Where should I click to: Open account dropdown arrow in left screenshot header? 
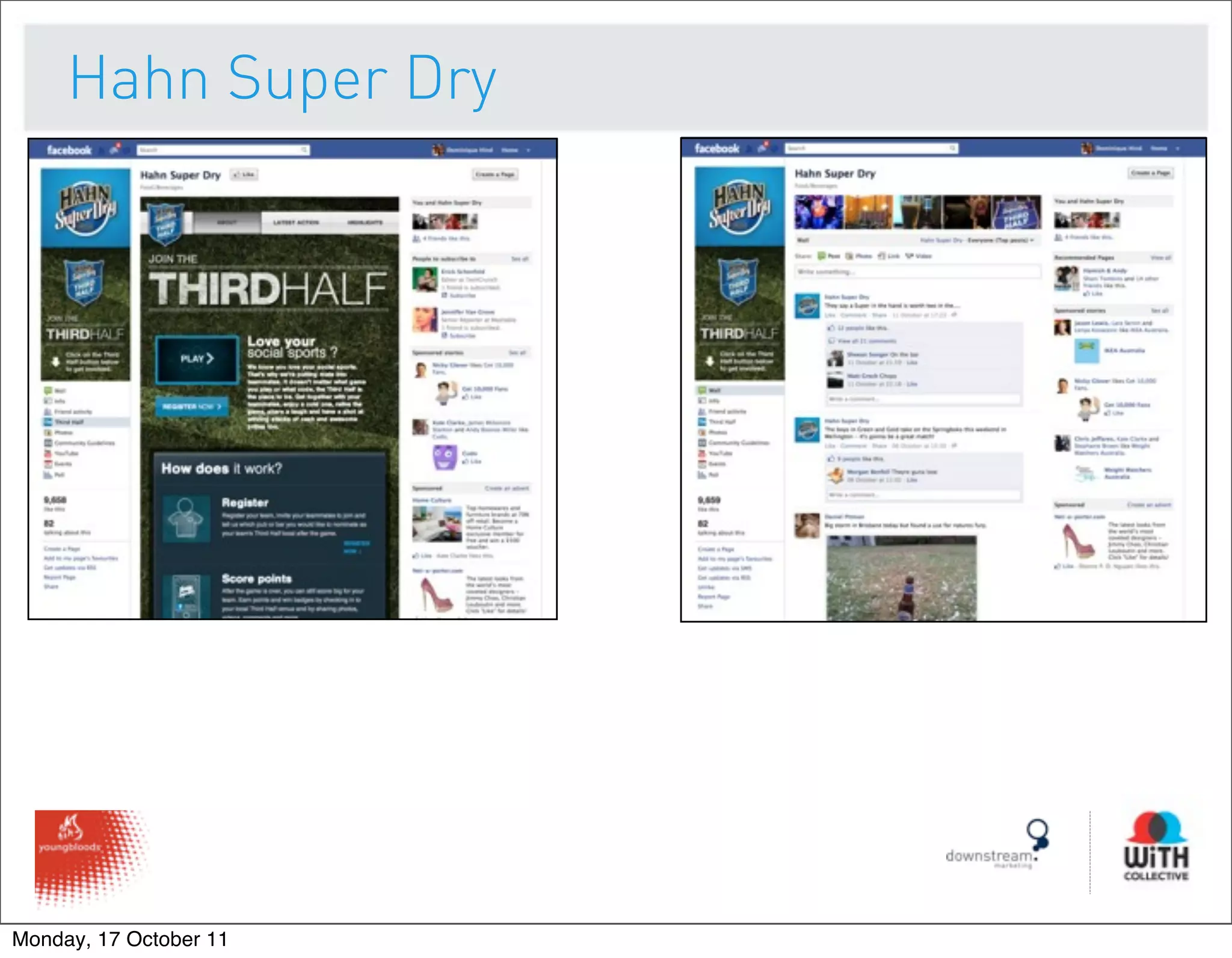[528, 150]
